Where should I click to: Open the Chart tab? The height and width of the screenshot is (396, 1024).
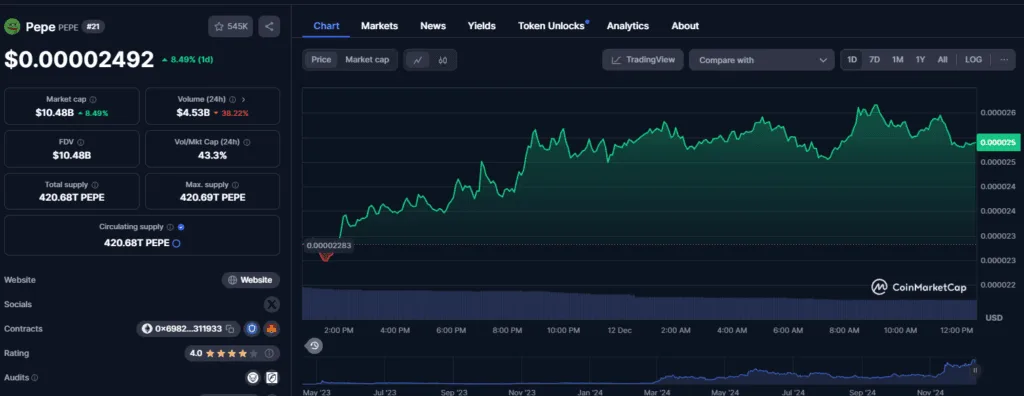pyautogui.click(x=327, y=26)
